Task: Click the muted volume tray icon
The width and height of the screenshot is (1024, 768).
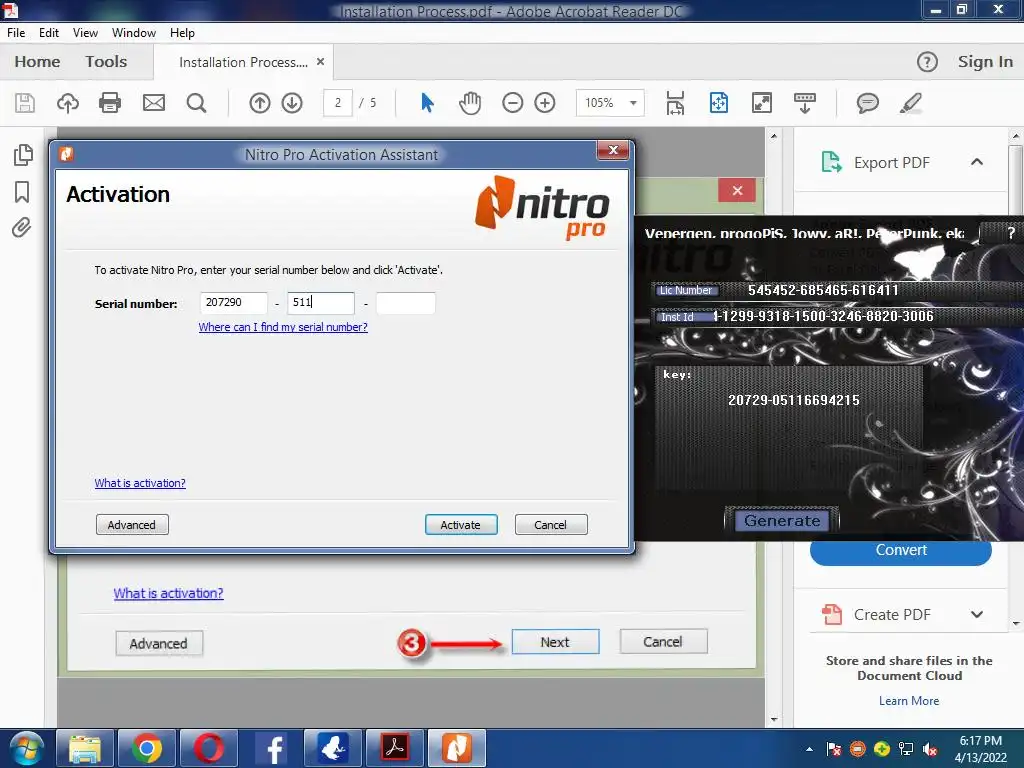Action: (929, 749)
